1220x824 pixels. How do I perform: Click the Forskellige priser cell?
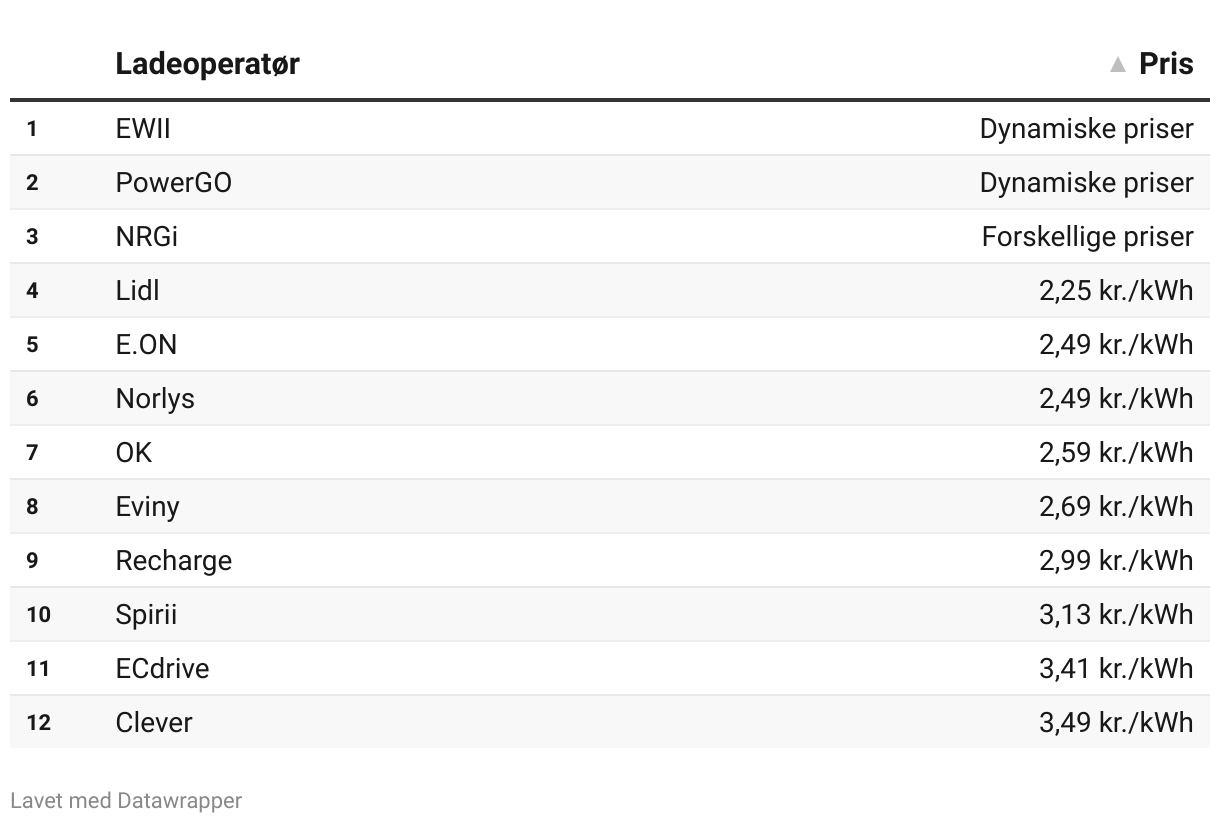click(1088, 237)
